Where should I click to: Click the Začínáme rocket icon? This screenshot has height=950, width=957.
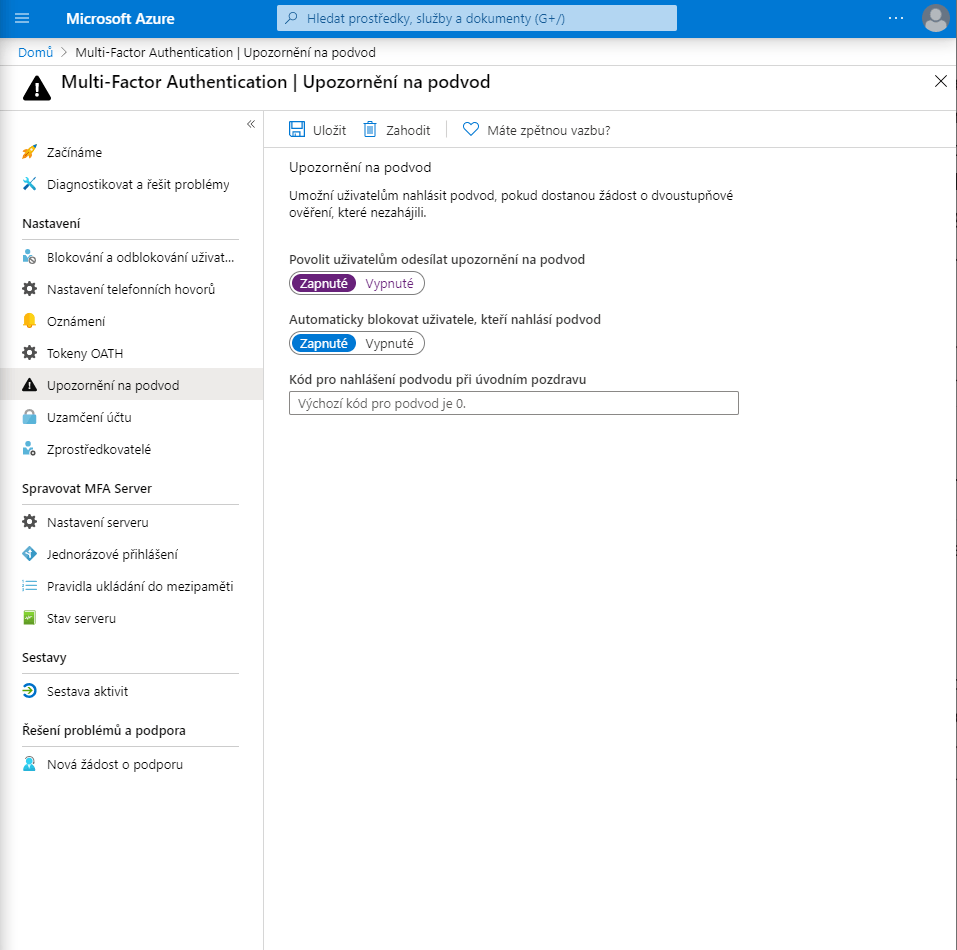tap(29, 152)
